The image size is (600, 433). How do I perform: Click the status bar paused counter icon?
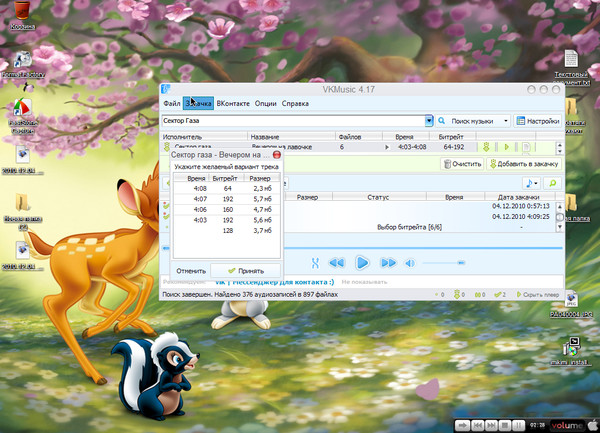[x=480, y=295]
